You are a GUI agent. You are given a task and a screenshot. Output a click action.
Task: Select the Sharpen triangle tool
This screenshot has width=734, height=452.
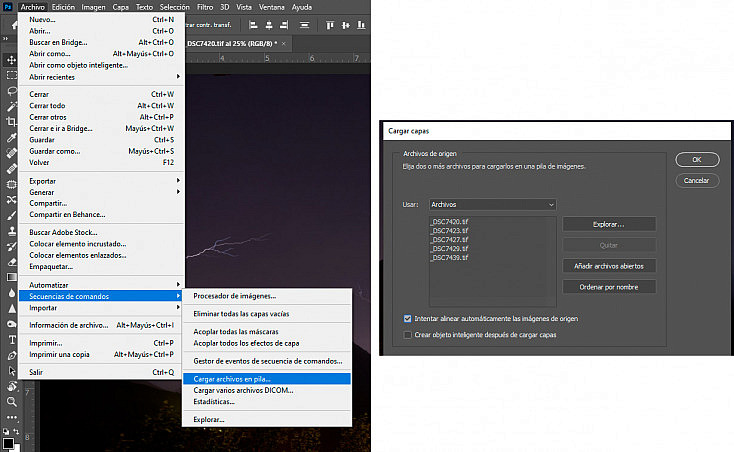click(x=11, y=308)
